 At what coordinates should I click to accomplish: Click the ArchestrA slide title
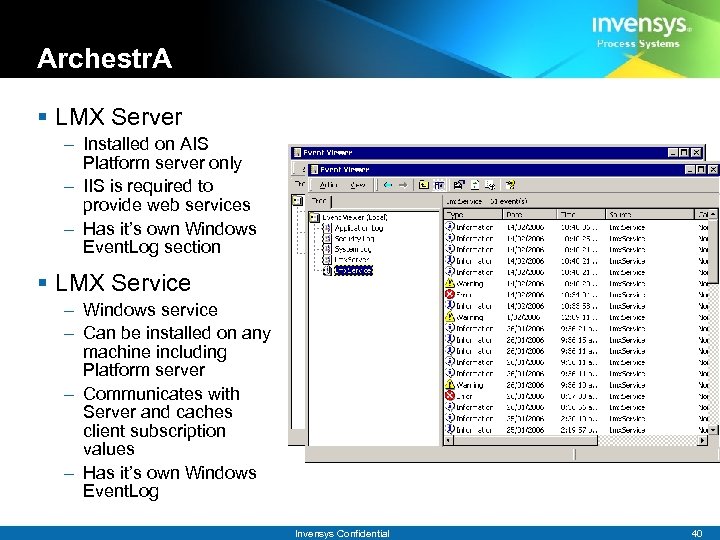coord(105,59)
